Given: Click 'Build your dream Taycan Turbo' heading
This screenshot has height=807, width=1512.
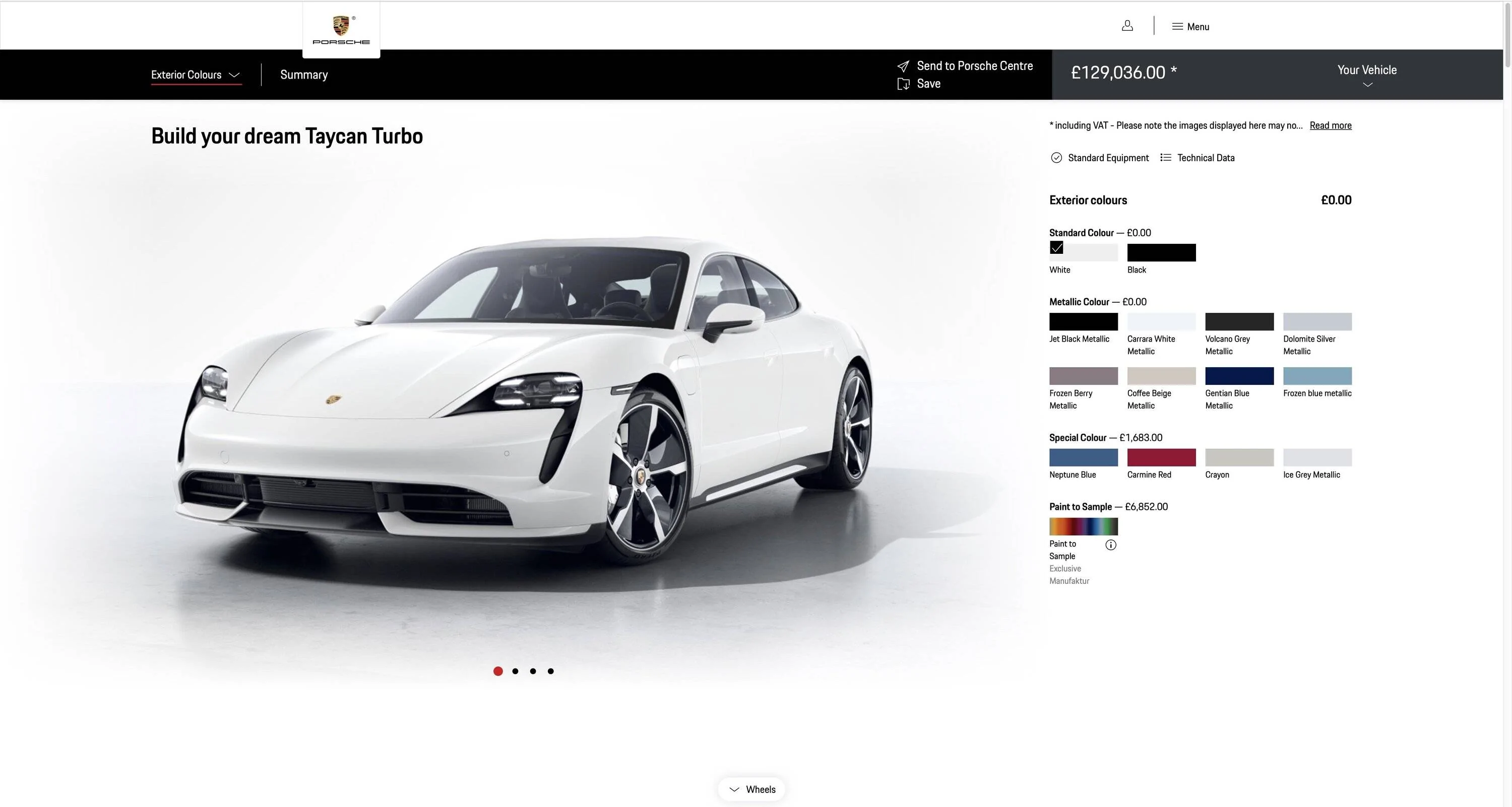Looking at the screenshot, I should [x=287, y=136].
